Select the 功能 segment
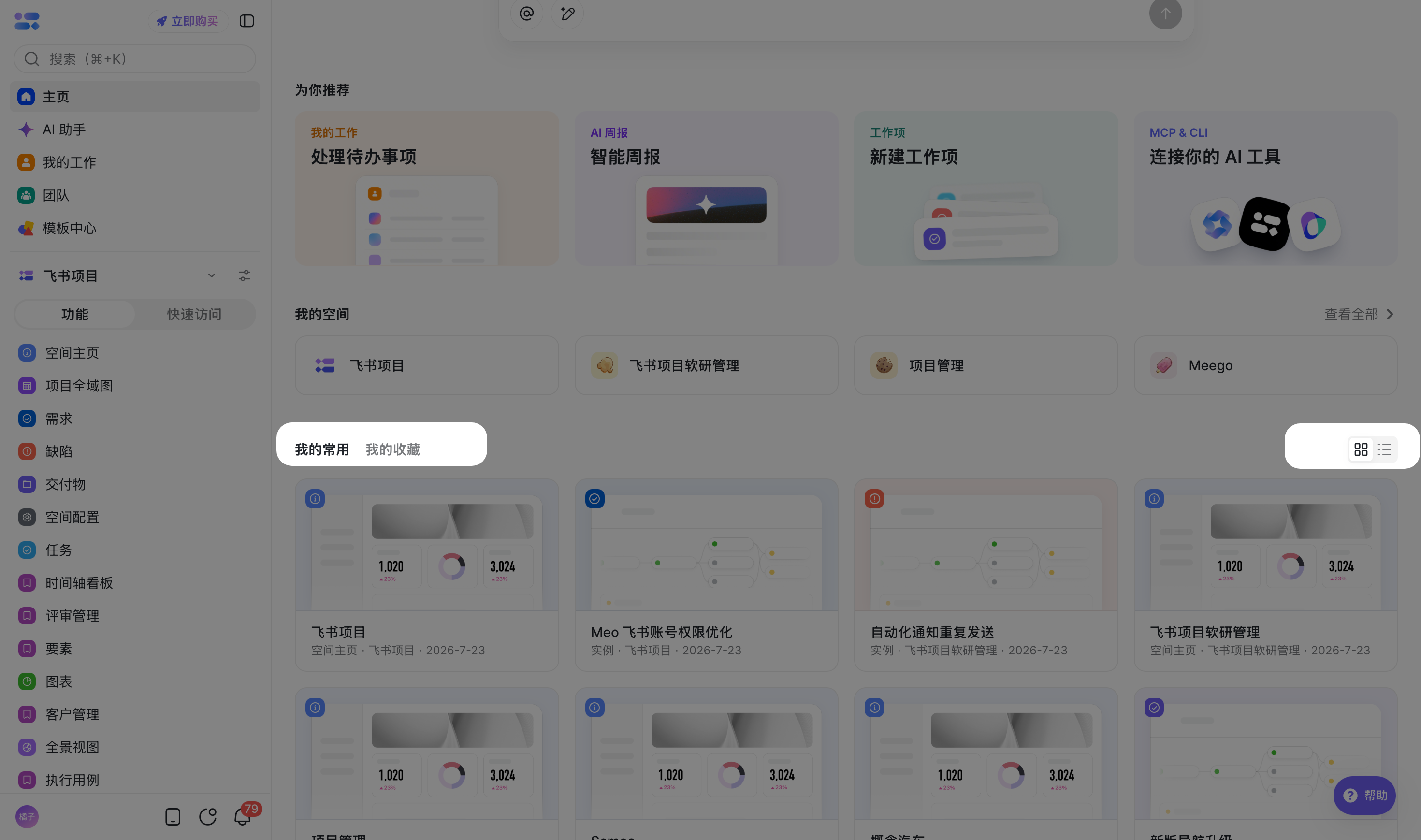 tap(75, 314)
